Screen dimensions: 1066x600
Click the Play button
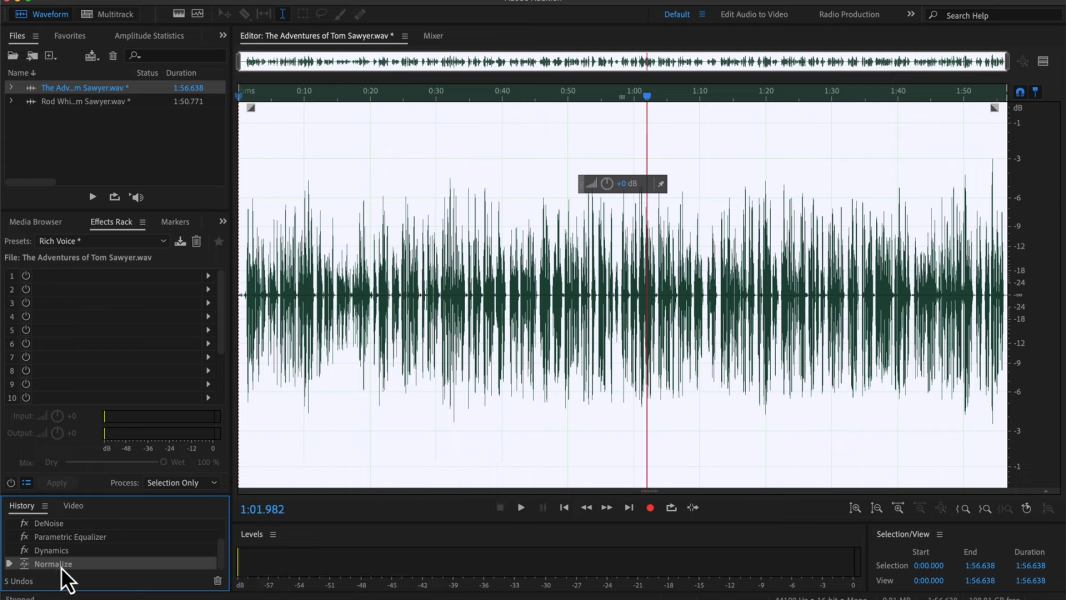pyautogui.click(x=521, y=508)
